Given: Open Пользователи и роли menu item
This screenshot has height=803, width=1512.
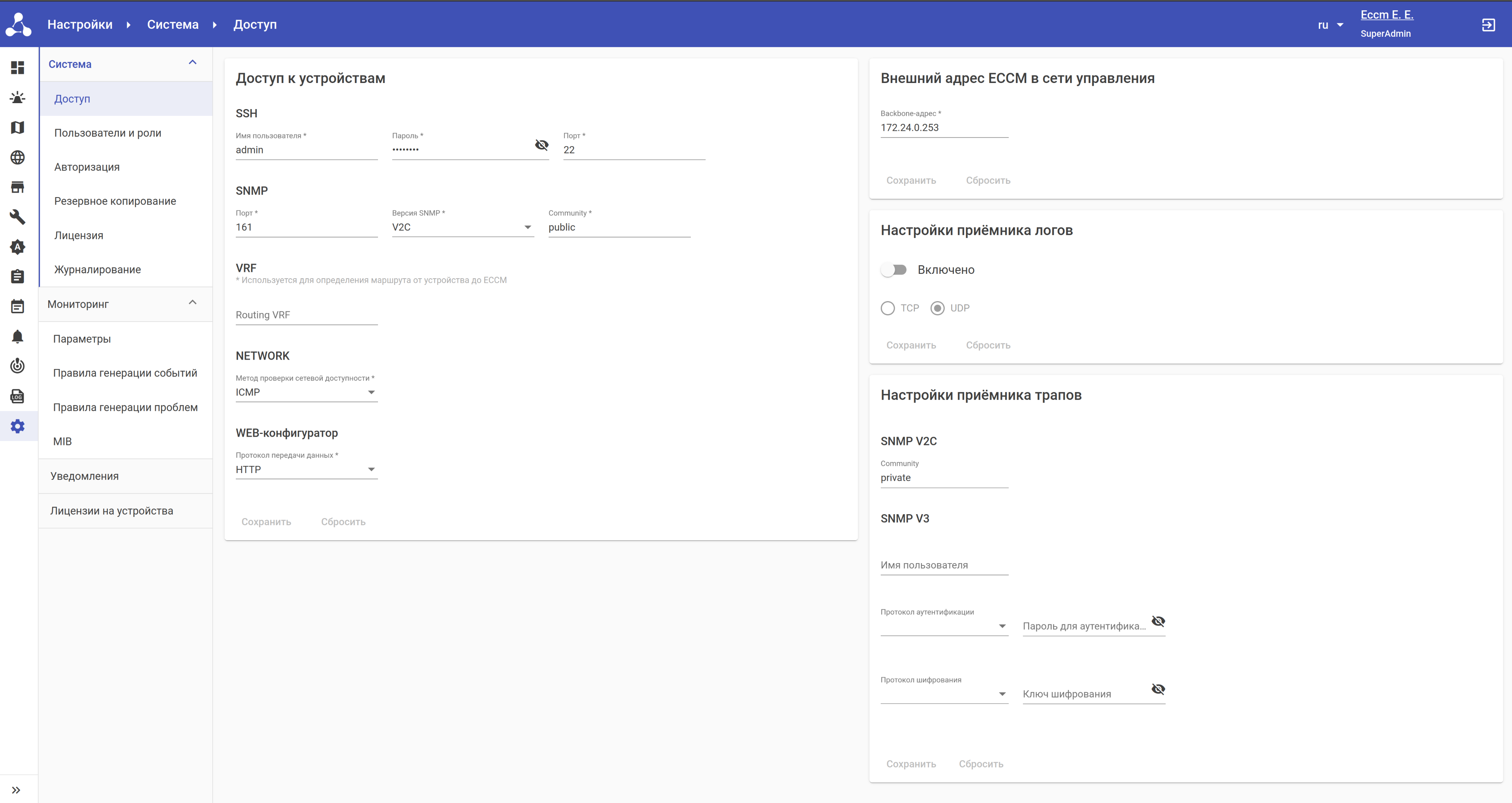Looking at the screenshot, I should point(108,133).
